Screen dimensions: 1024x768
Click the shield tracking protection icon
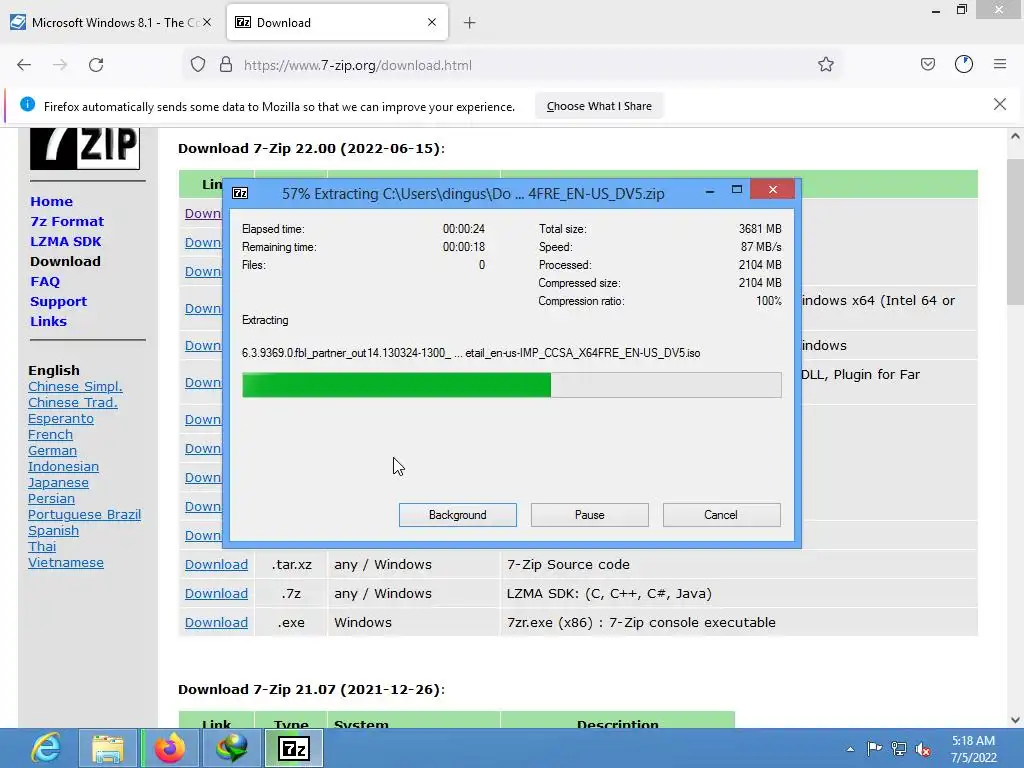198,65
